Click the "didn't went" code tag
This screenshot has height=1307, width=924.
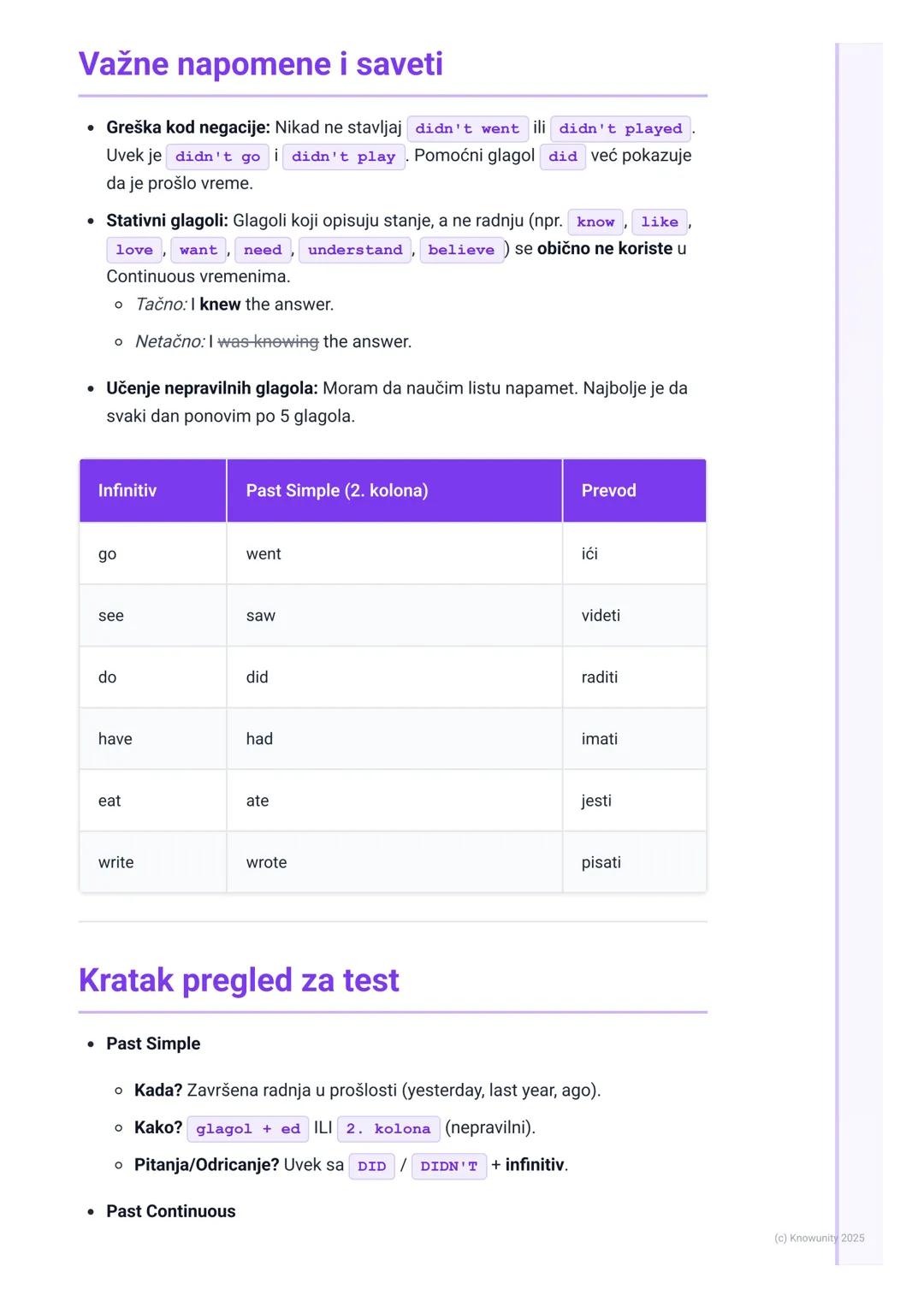point(467,128)
